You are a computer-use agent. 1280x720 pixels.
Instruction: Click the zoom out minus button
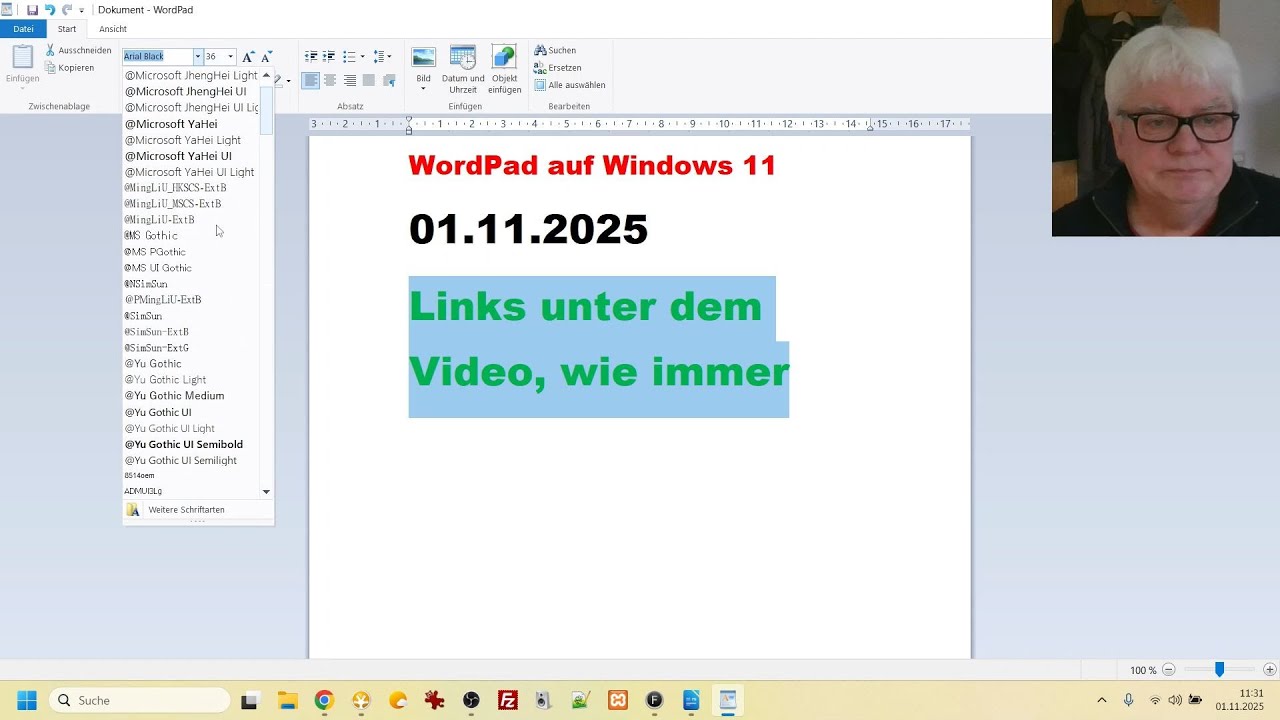pos(1168,670)
